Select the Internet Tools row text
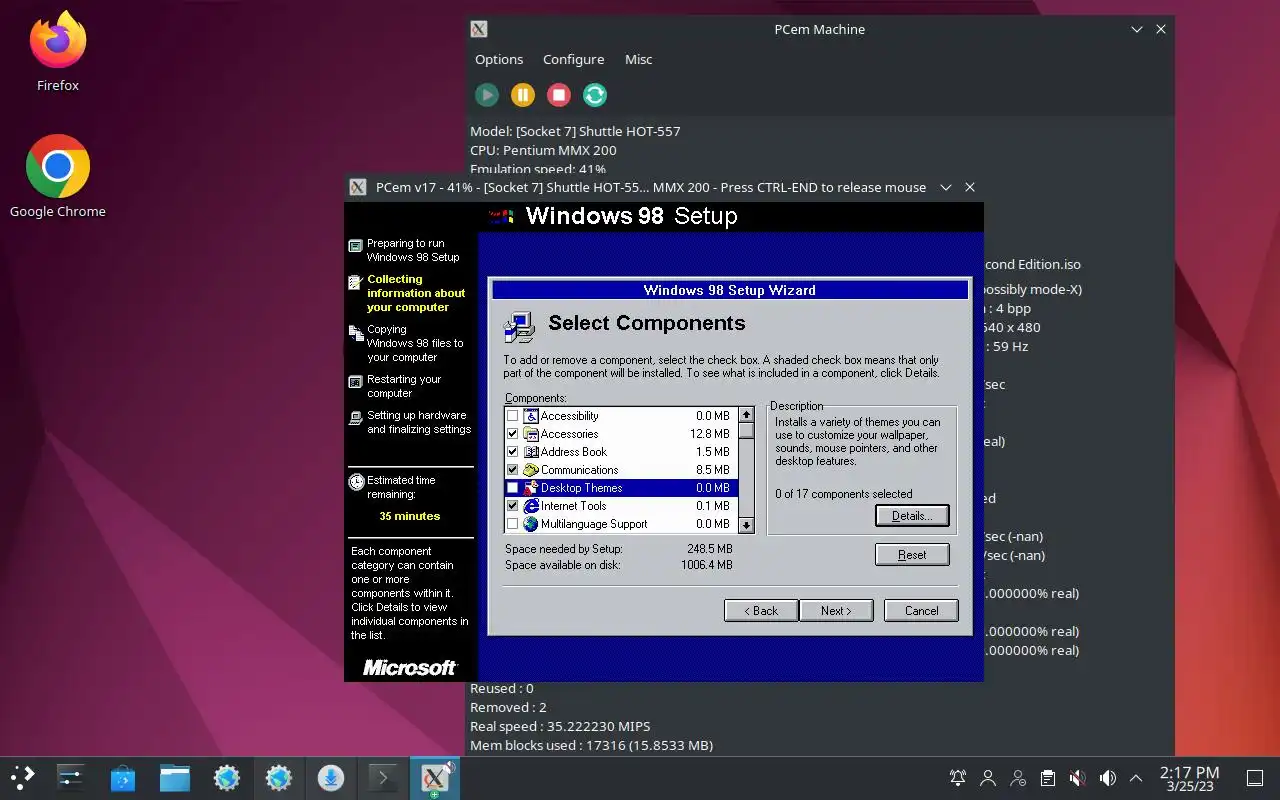This screenshot has width=1280, height=800. [573, 506]
